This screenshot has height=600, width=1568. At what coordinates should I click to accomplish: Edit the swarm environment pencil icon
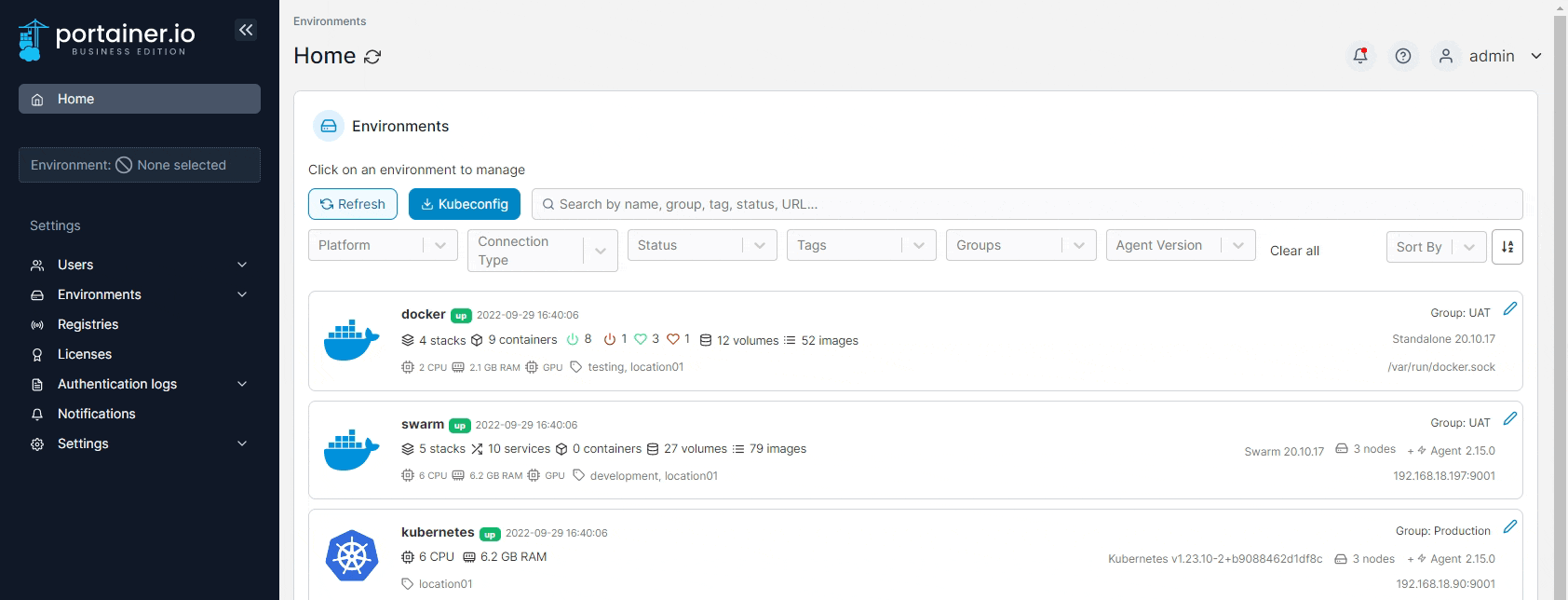point(1510,418)
